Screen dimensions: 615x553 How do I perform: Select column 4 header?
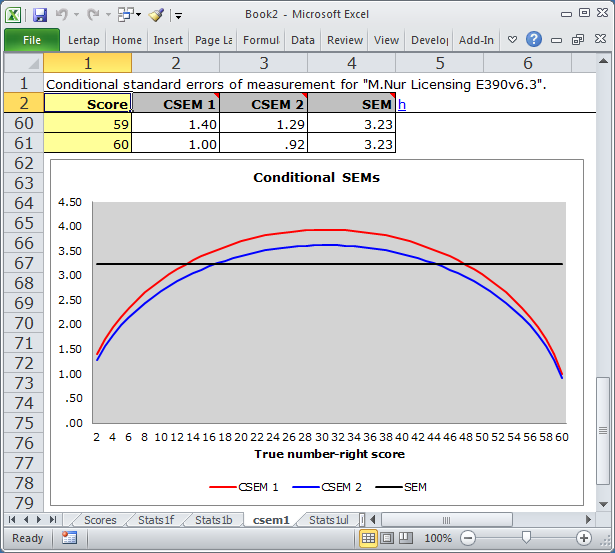pyautogui.click(x=351, y=63)
